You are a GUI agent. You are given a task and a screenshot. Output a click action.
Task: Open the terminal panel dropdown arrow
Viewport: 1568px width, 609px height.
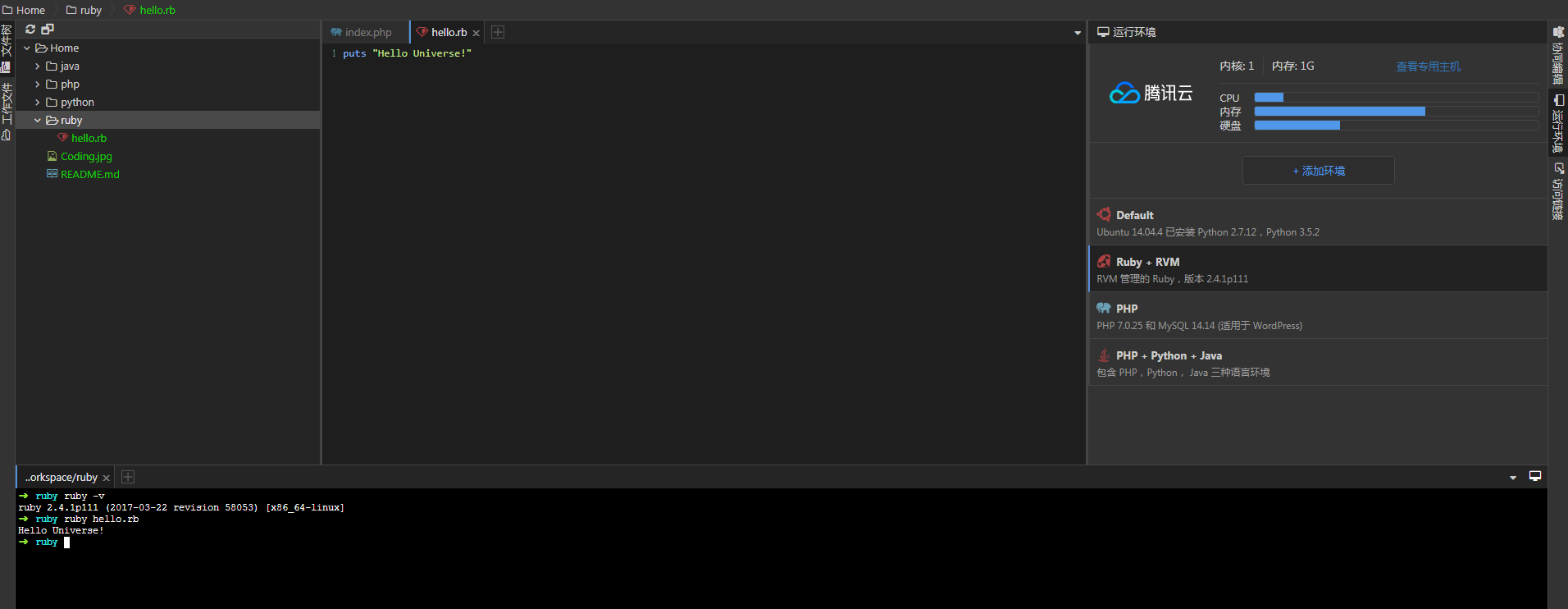[x=1513, y=478]
